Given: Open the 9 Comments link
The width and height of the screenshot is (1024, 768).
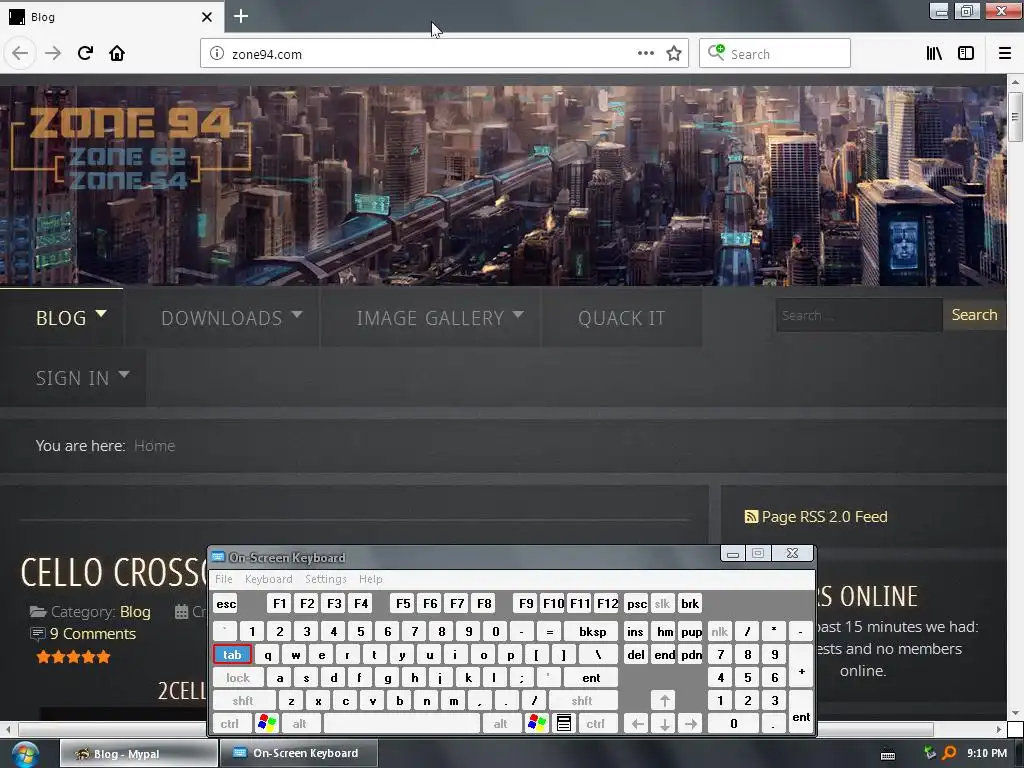Looking at the screenshot, I should (x=93, y=633).
